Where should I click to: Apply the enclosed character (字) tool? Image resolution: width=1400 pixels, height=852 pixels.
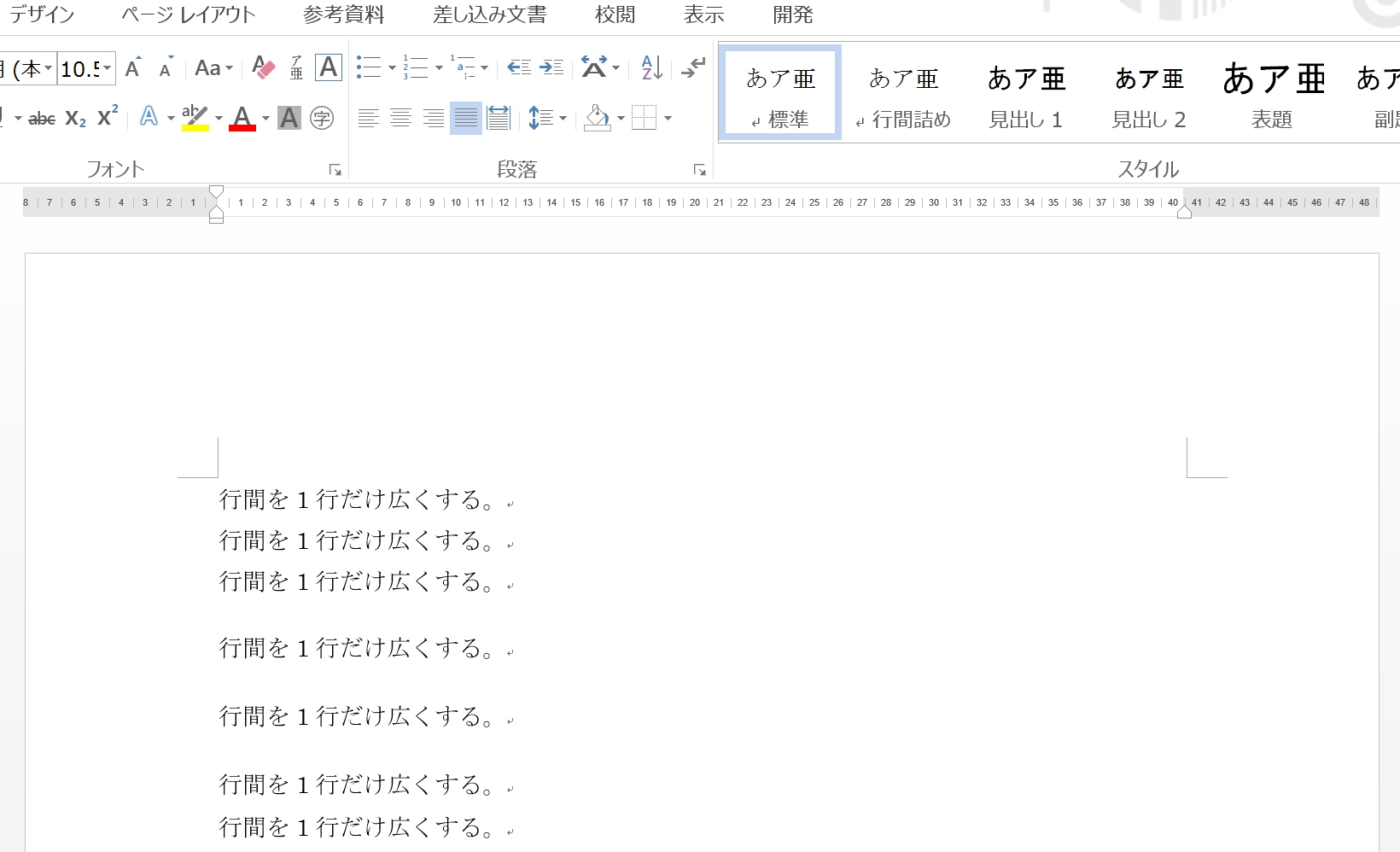coord(322,118)
